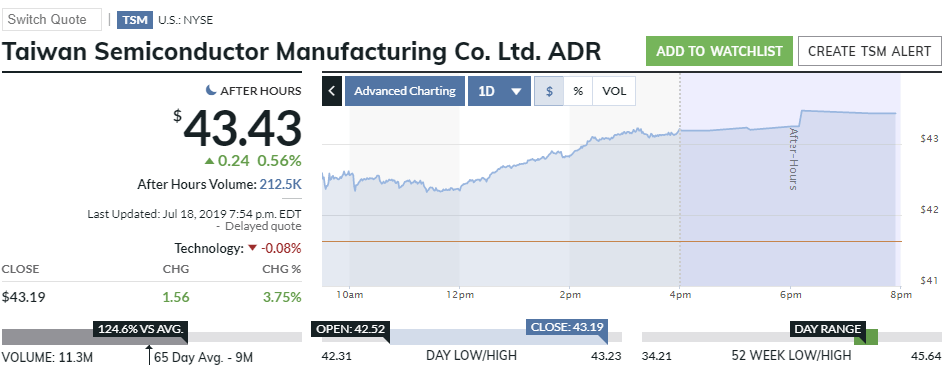Collapse chart with the left chevron button
946x380 pixels.
coord(332,91)
